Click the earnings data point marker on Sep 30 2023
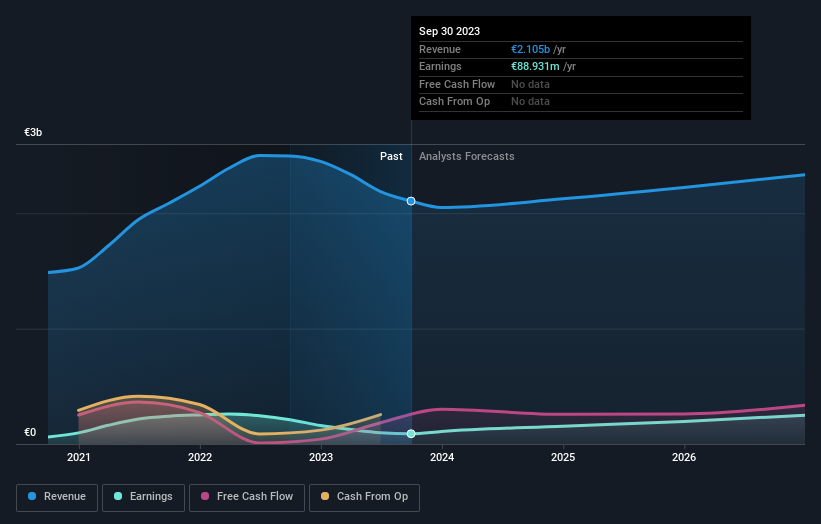 (x=411, y=433)
